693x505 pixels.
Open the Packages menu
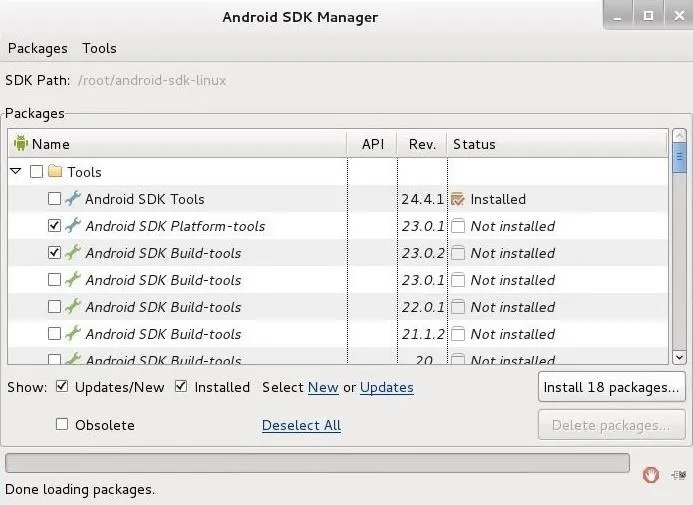coord(38,48)
